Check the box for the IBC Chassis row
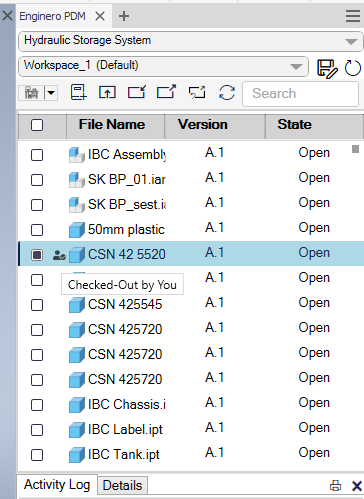 (x=37, y=405)
